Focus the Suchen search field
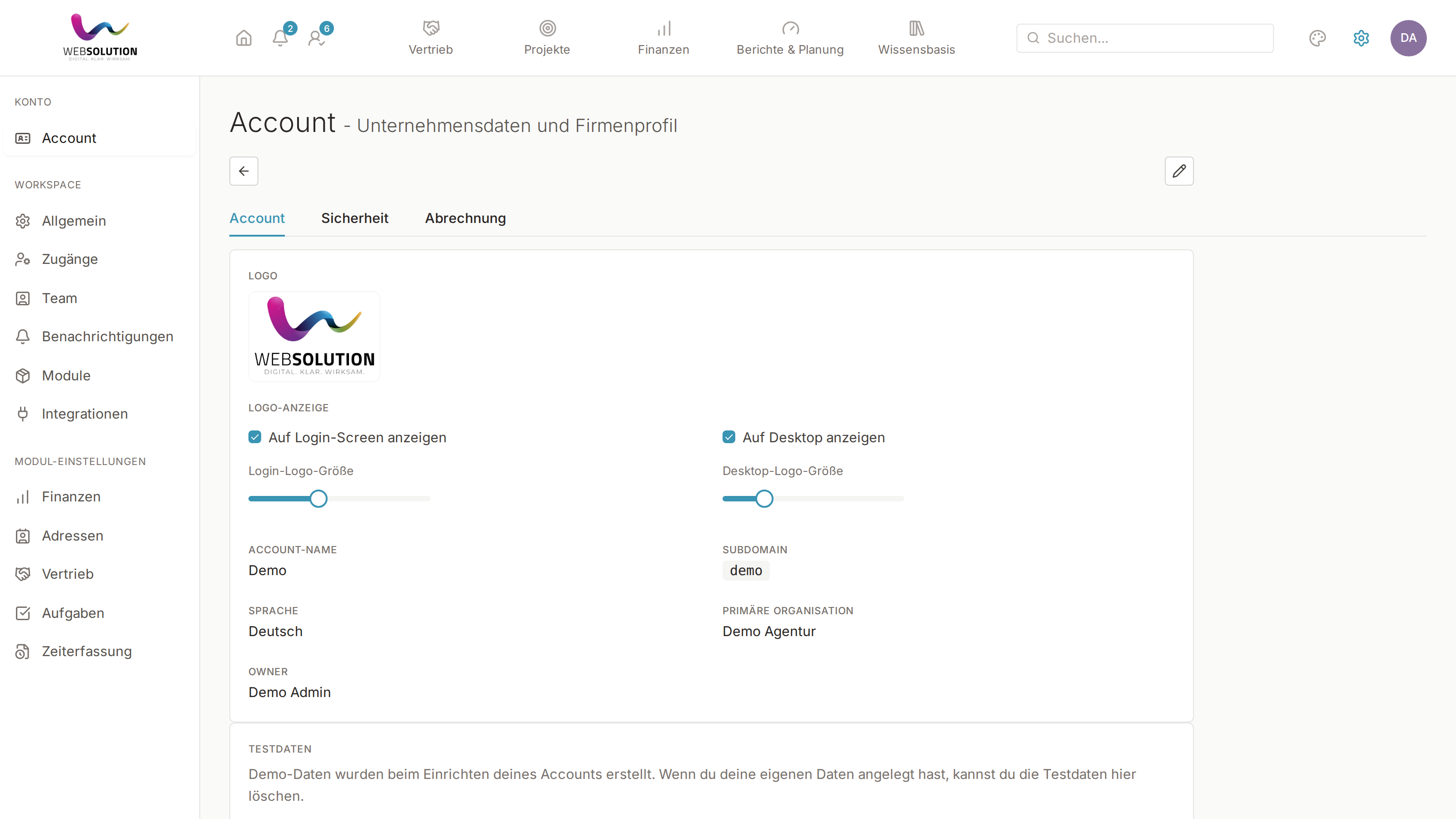Image resolution: width=1456 pixels, height=819 pixels. coord(1145,38)
